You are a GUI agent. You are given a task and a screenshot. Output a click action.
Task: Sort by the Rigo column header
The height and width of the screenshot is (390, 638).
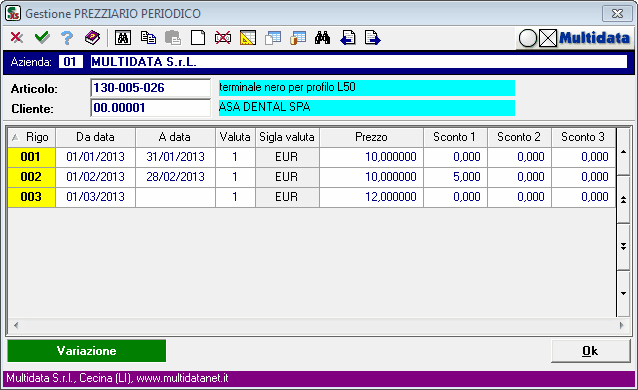pos(32,137)
